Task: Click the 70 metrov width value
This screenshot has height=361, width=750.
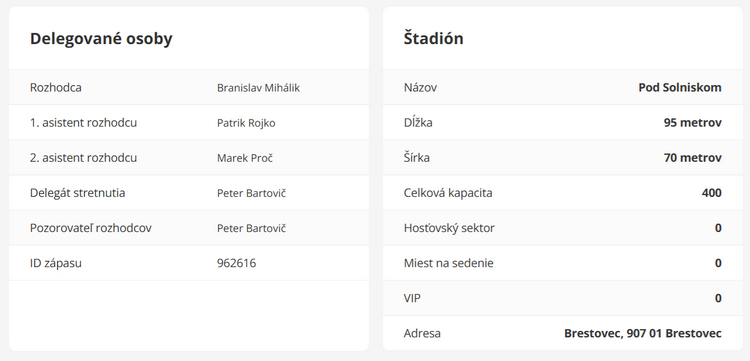Action: pos(693,158)
